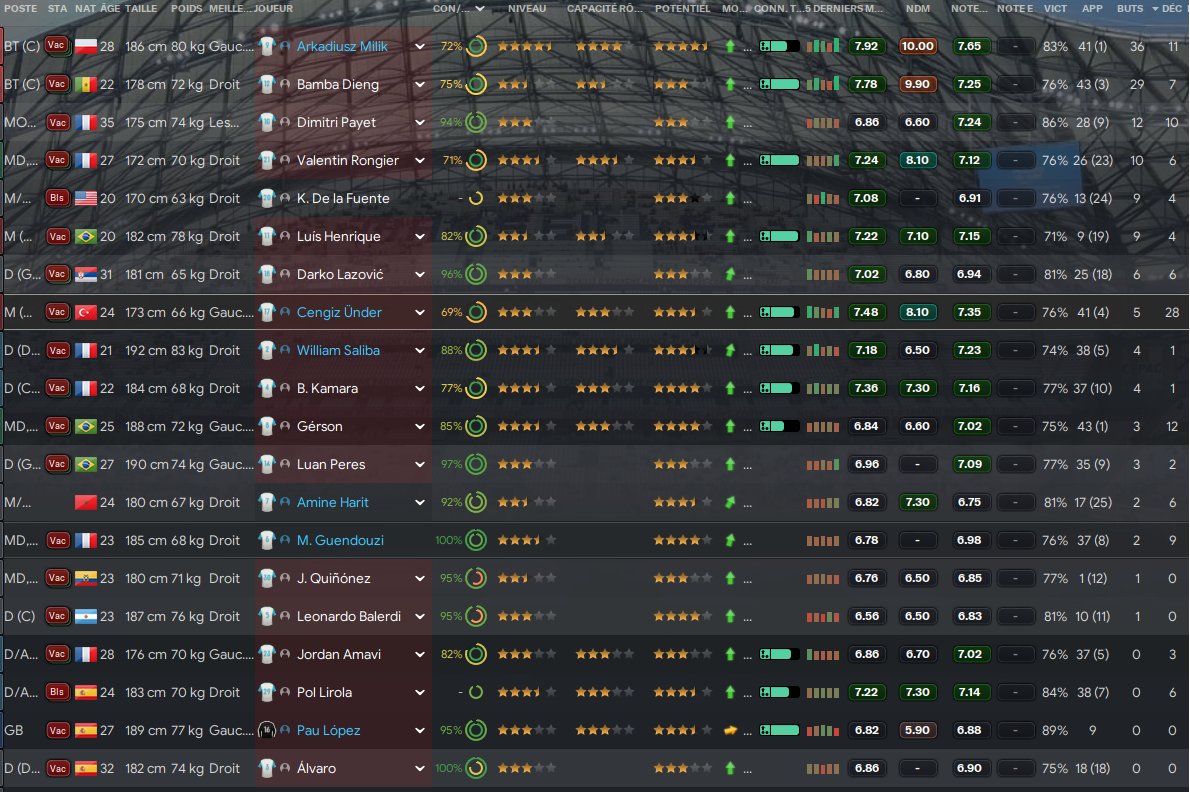Click the niveau star rating for William Saliba
The width and height of the screenshot is (1190, 792).
527,350
